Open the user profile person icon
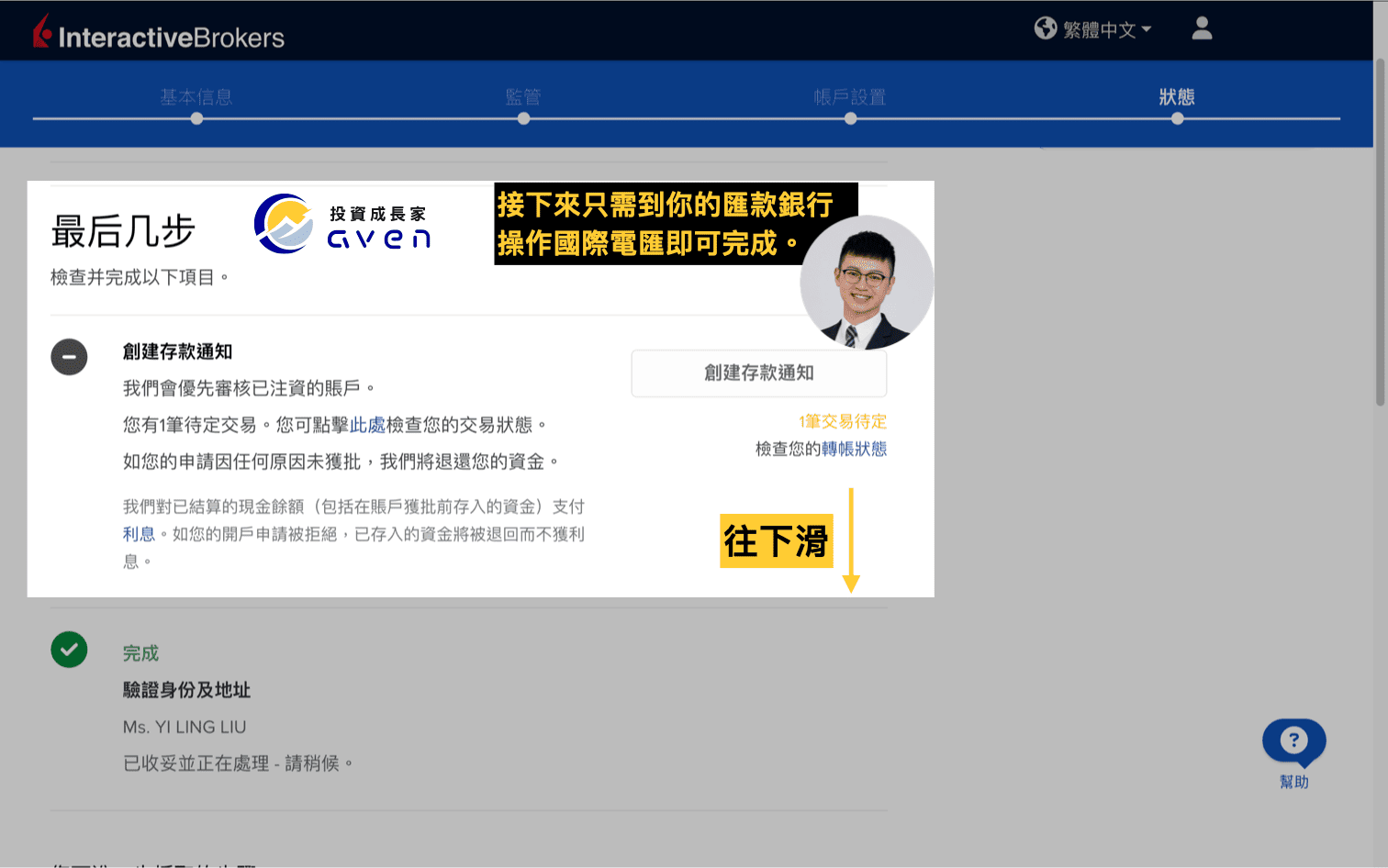This screenshot has height=868, width=1388. click(x=1201, y=29)
